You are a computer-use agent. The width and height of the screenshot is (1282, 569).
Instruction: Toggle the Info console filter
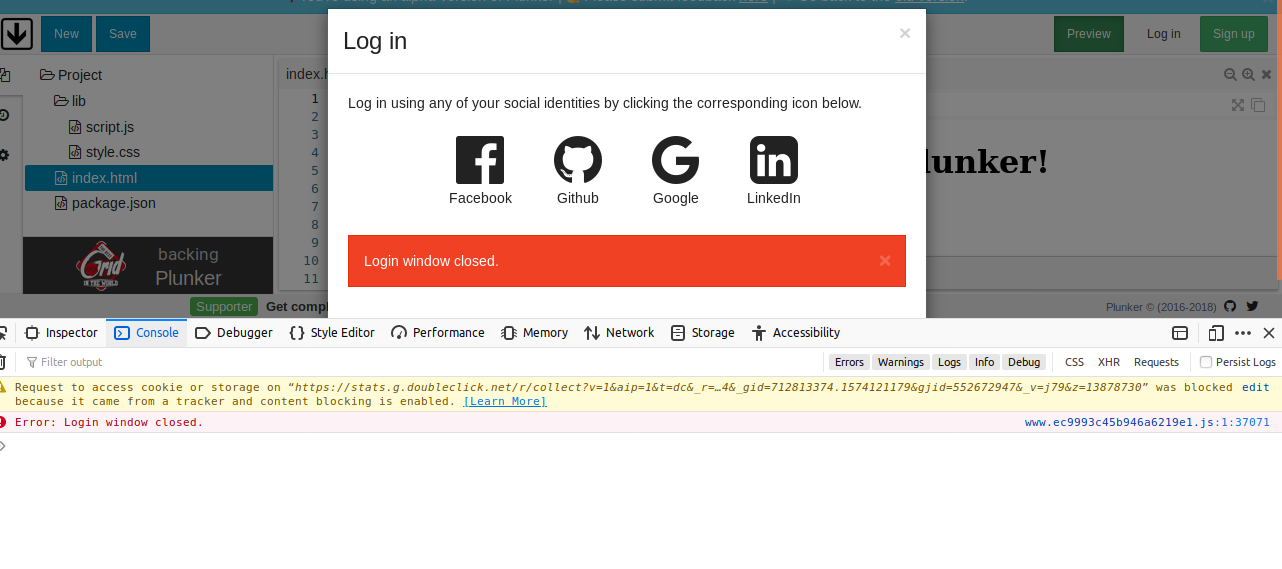click(x=985, y=362)
